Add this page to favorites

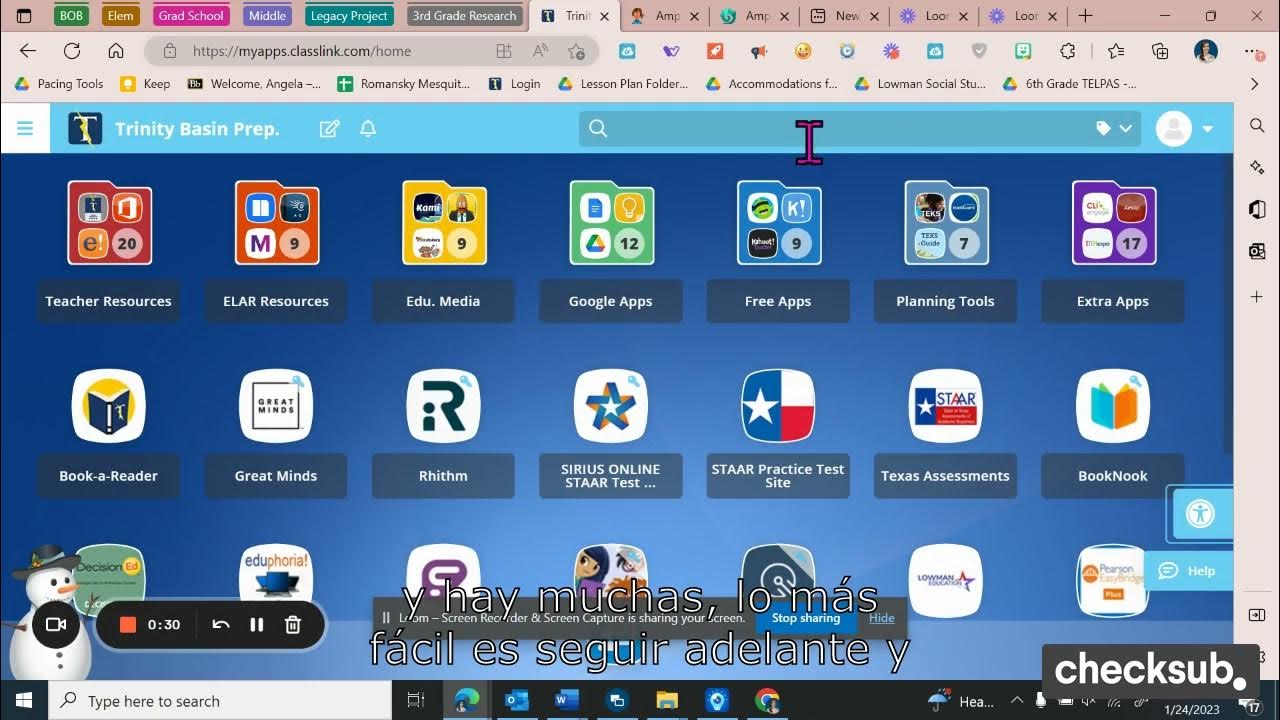point(576,51)
